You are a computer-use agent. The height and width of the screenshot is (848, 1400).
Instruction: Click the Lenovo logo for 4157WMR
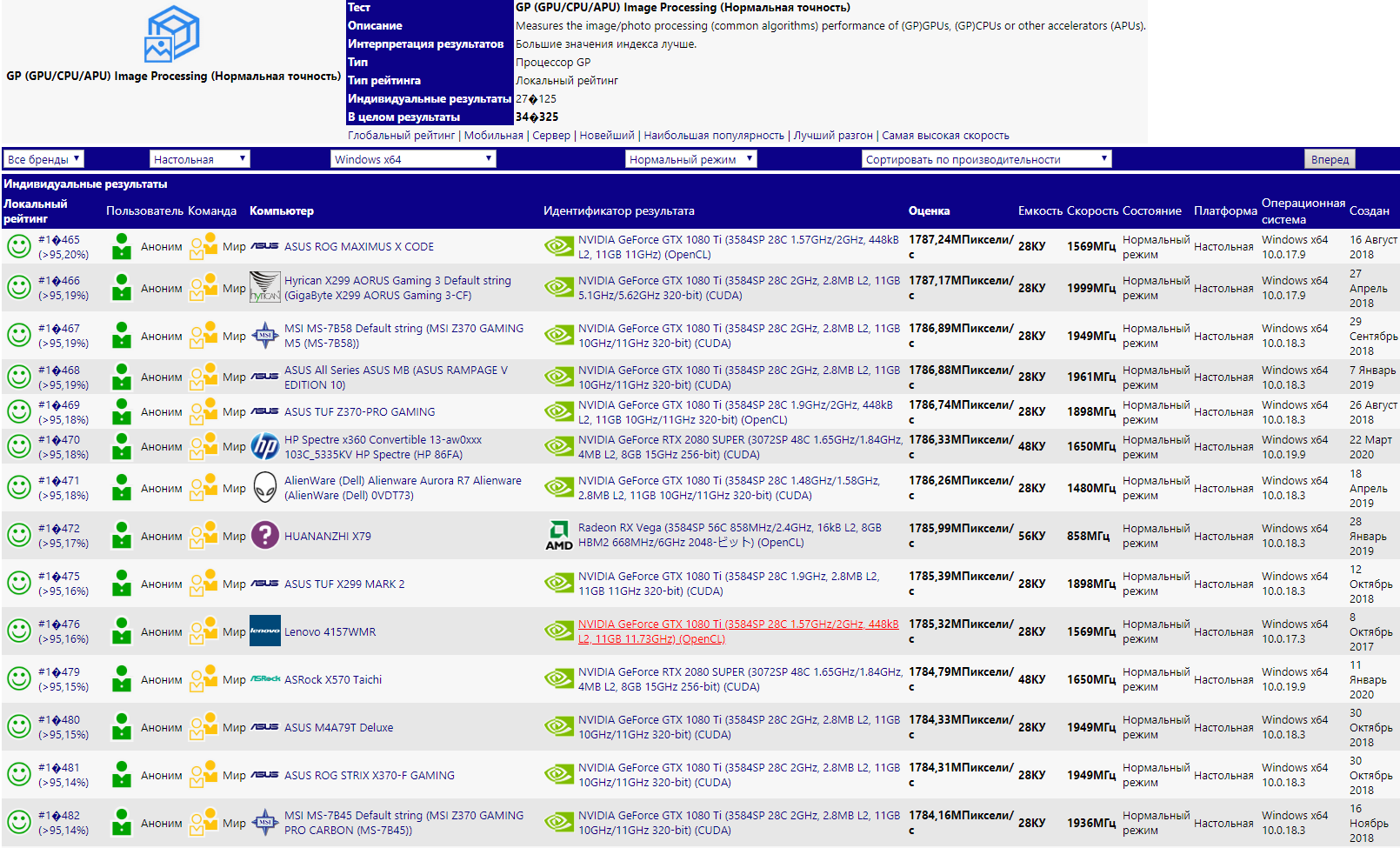[265, 631]
